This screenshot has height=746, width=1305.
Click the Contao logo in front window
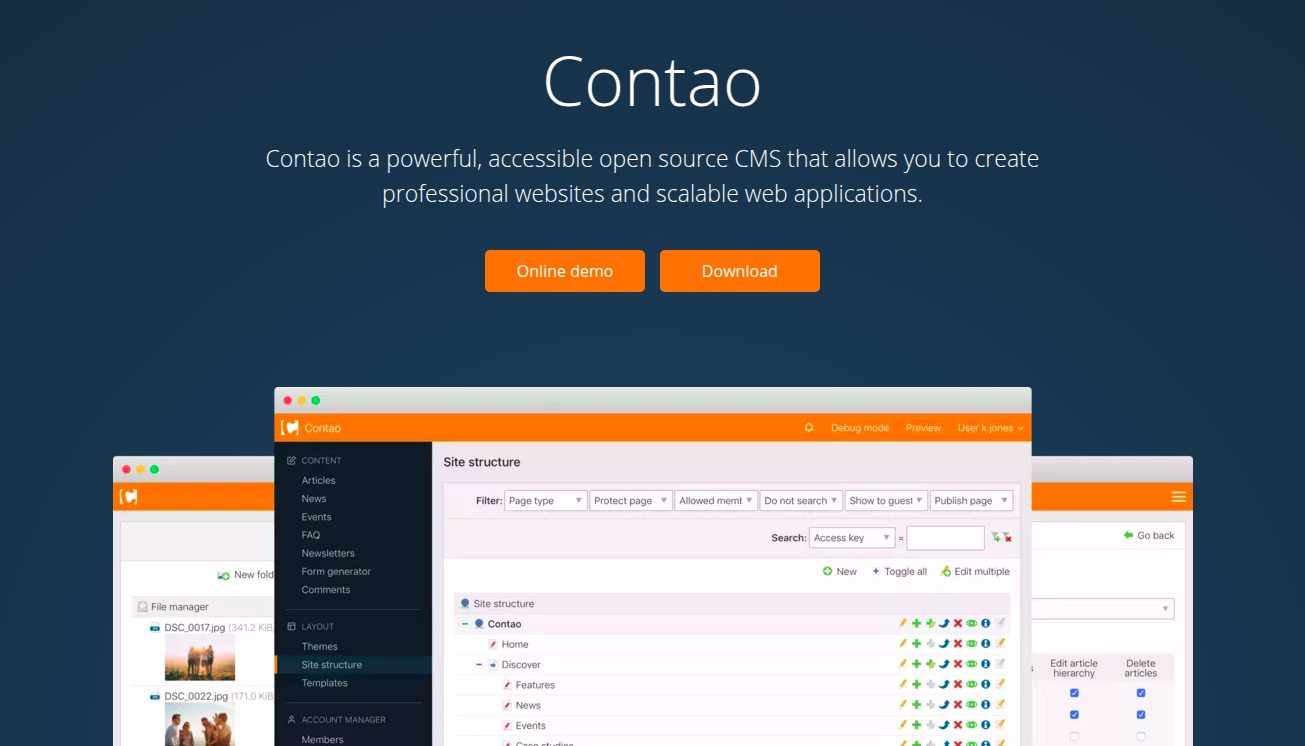[291, 428]
